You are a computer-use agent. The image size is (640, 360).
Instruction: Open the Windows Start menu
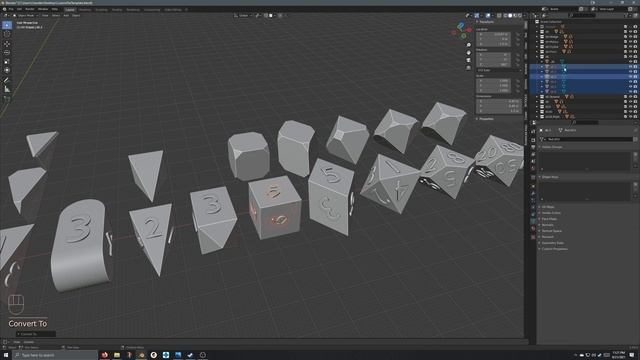[6, 355]
